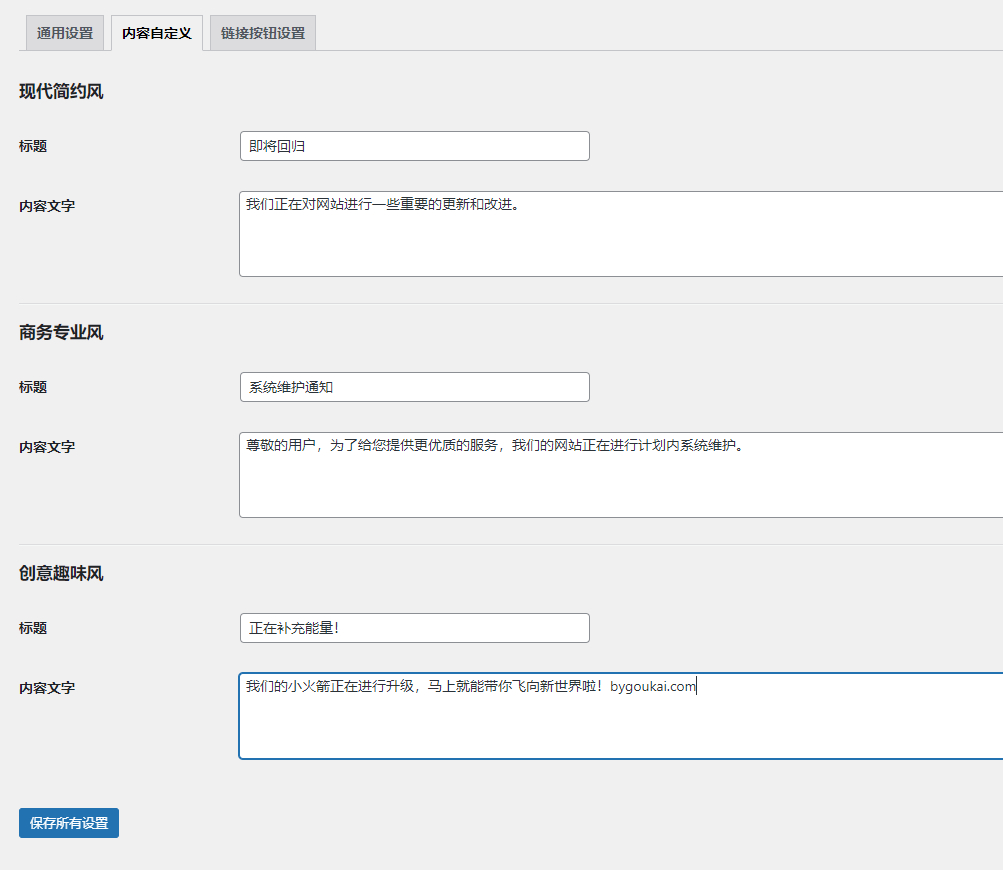Viewport: 1003px width, 870px height.
Task: Focus the 现代简约风 title input with 即将回归
Action: [x=415, y=146]
